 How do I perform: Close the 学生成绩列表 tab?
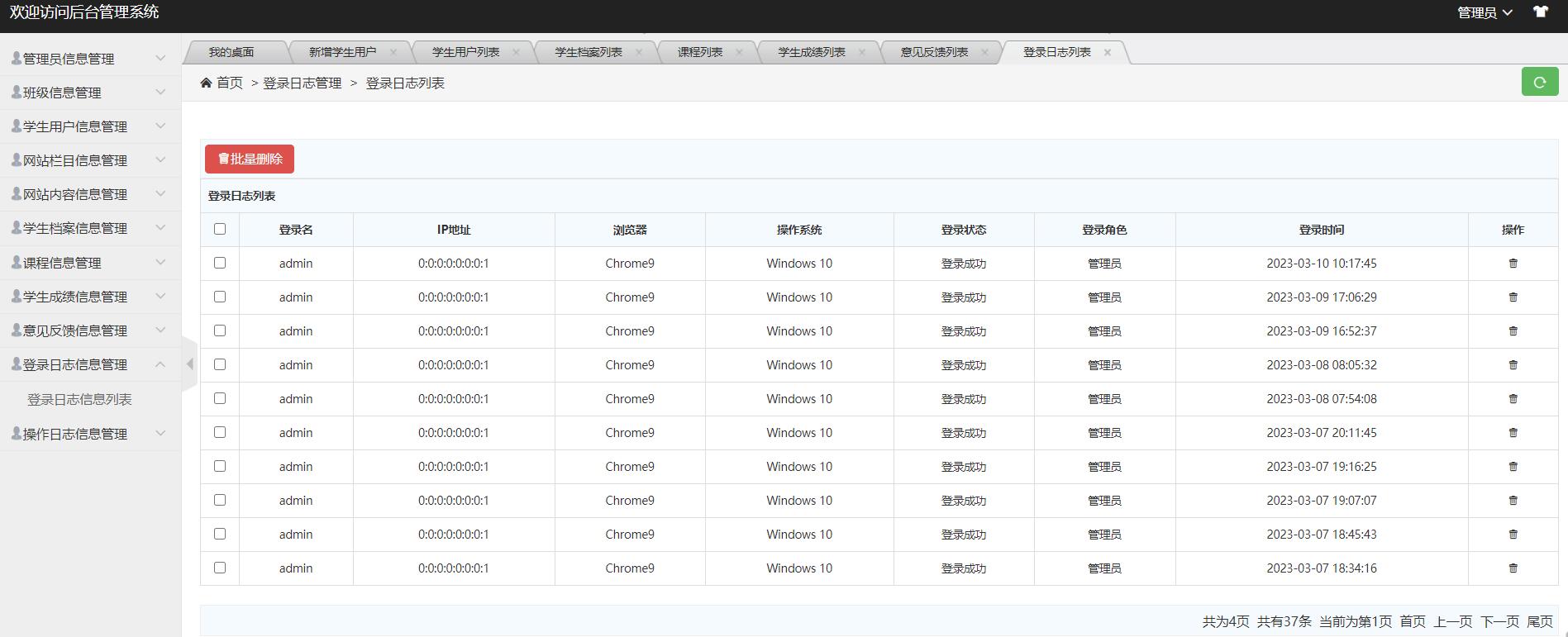pos(862,52)
